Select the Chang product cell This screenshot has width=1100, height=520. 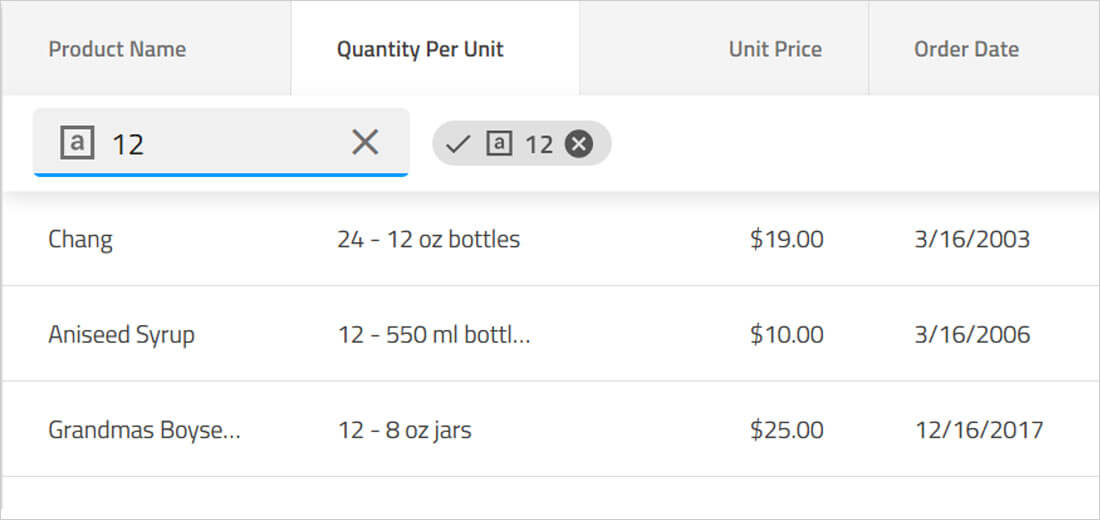pyautogui.click(x=80, y=240)
